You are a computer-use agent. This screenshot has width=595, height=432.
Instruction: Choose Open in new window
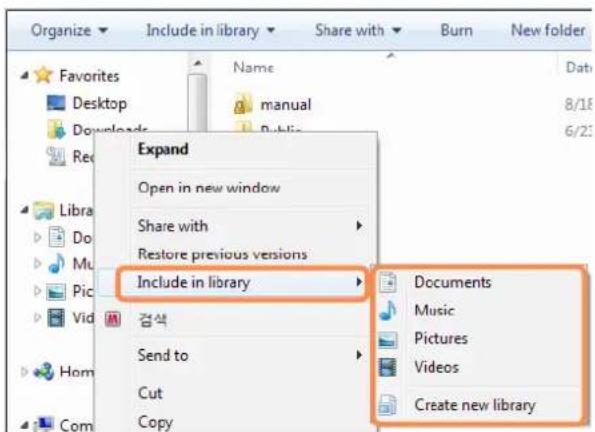pyautogui.click(x=209, y=188)
